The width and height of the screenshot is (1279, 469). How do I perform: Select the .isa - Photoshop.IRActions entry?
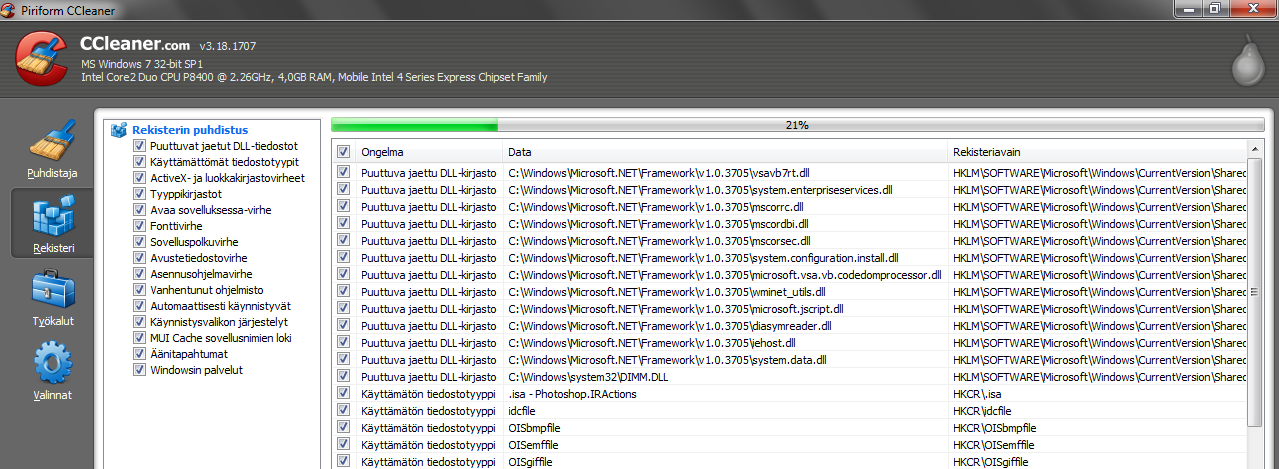pos(572,394)
